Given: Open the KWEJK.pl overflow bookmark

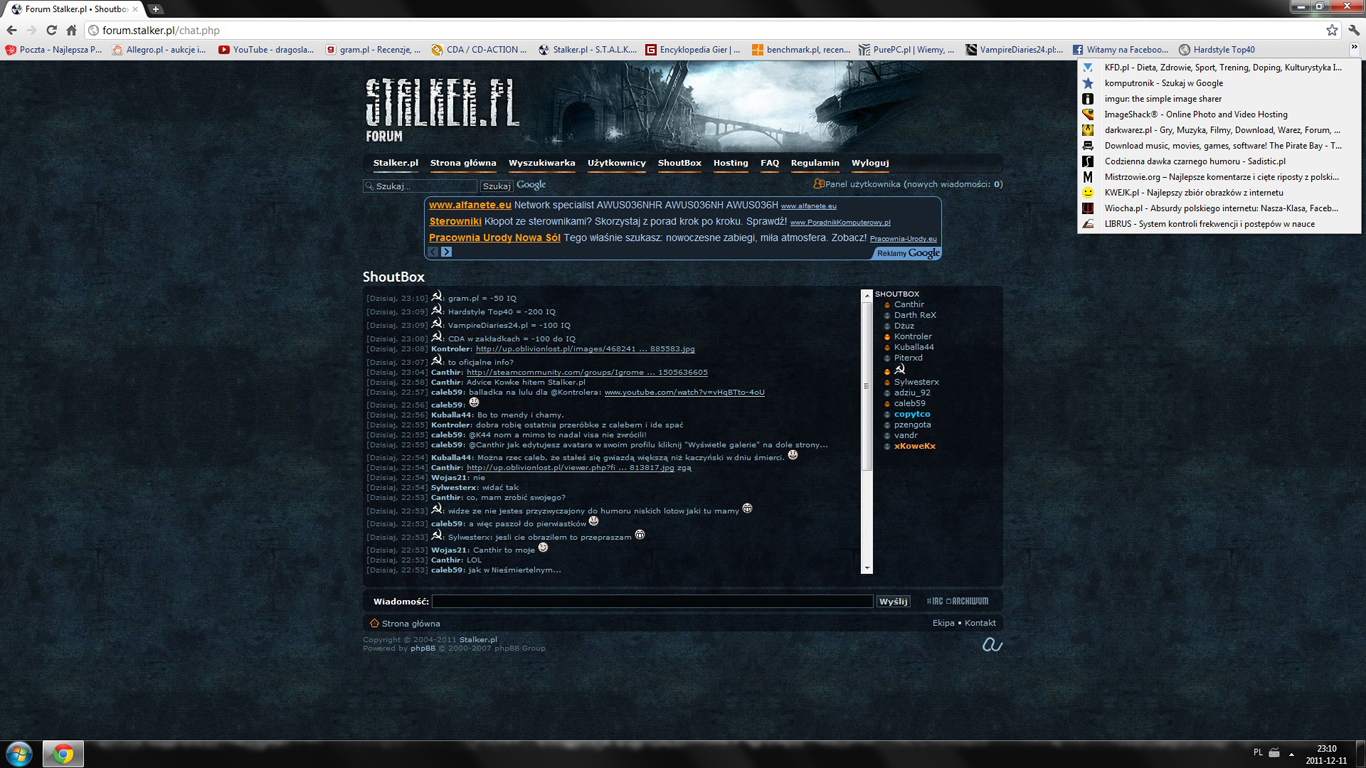Looking at the screenshot, I should [x=1218, y=193].
